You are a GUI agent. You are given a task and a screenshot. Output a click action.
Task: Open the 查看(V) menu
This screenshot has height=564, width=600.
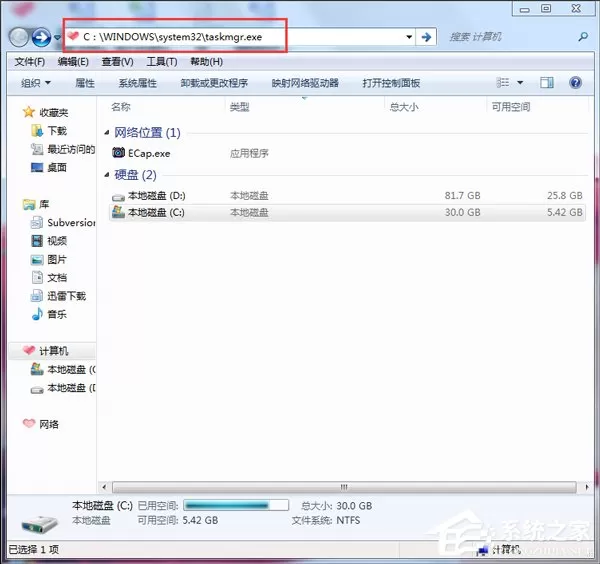point(117,62)
